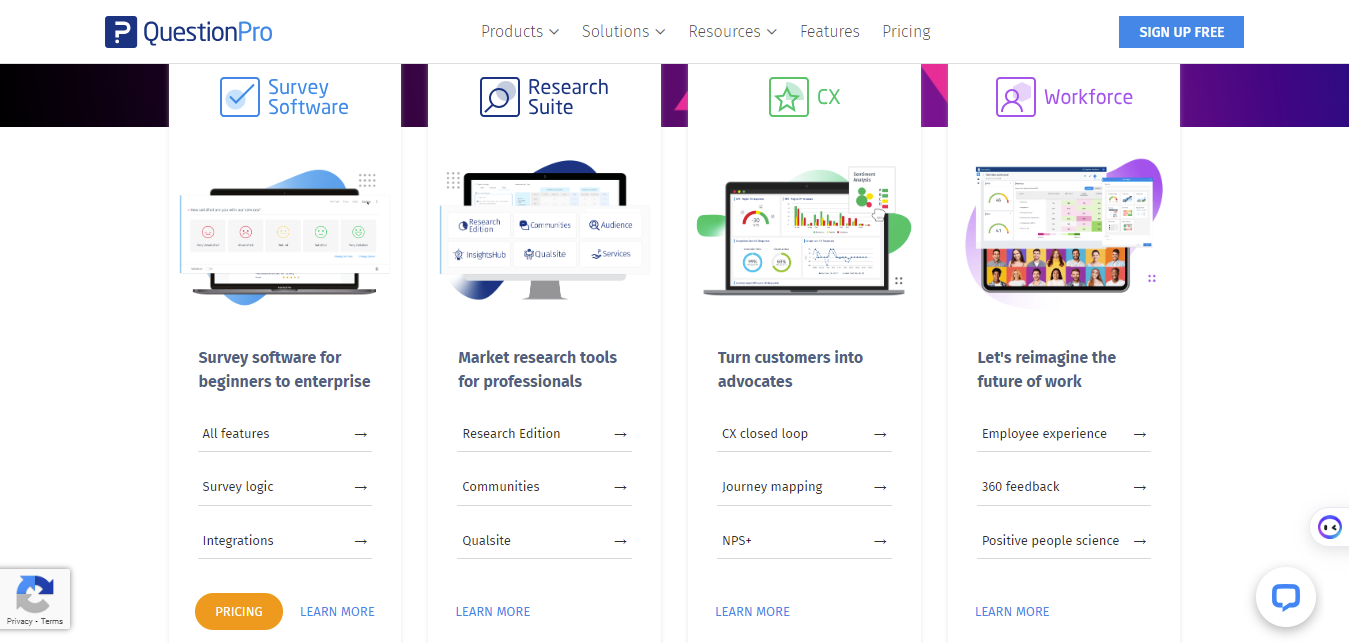The height and width of the screenshot is (643, 1349).
Task: Click the orange PRICING button
Action: (x=239, y=611)
